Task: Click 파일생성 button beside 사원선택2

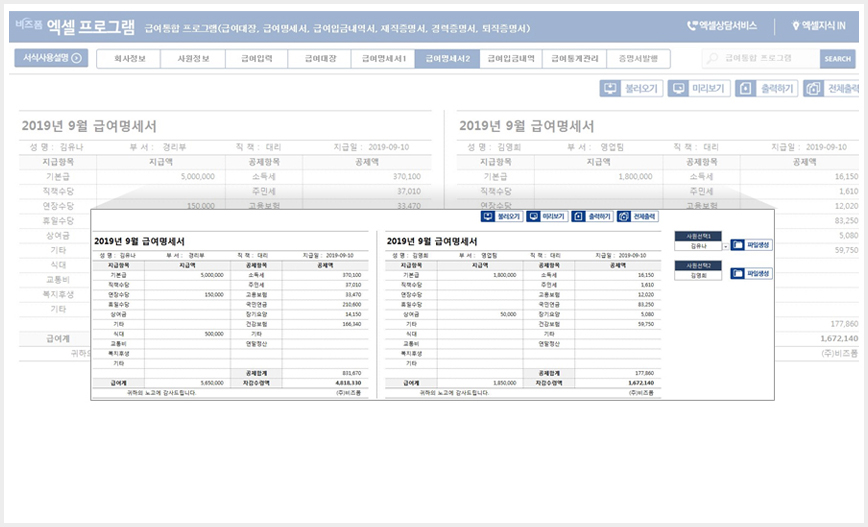Action: (751, 273)
